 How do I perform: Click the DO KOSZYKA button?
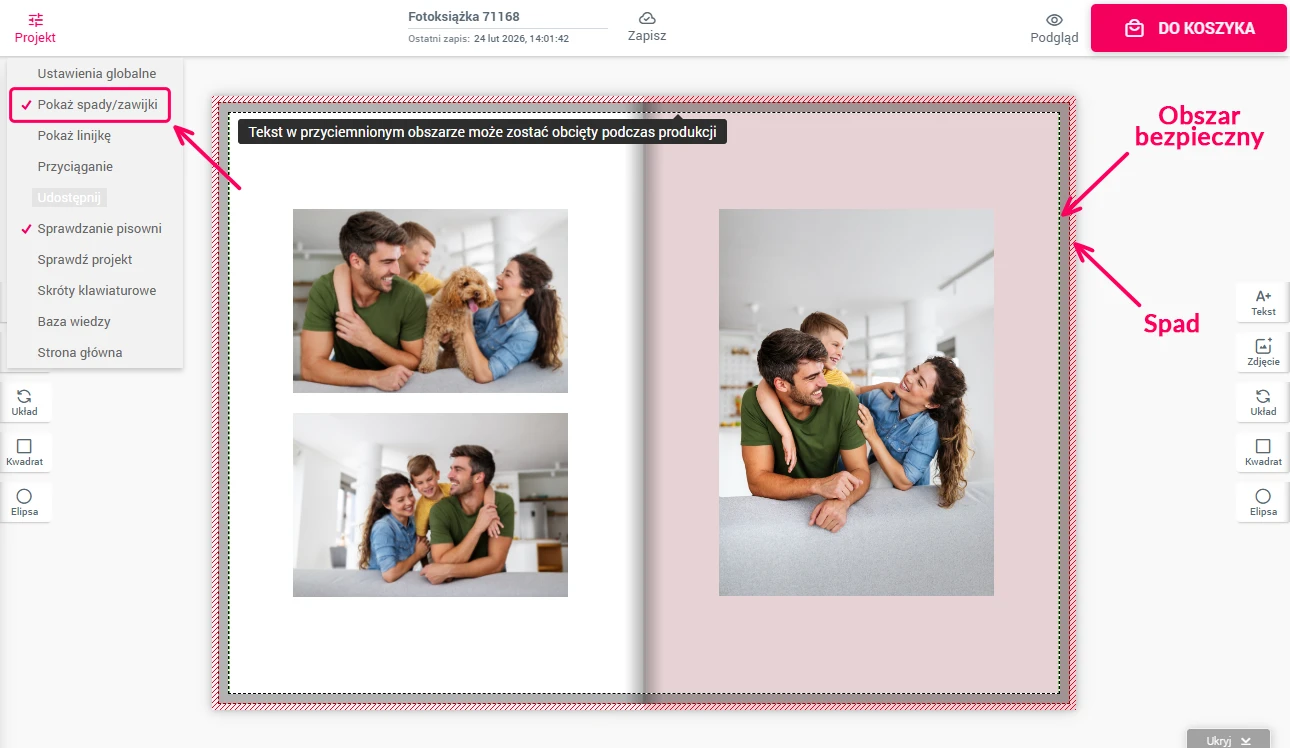coord(1188,28)
